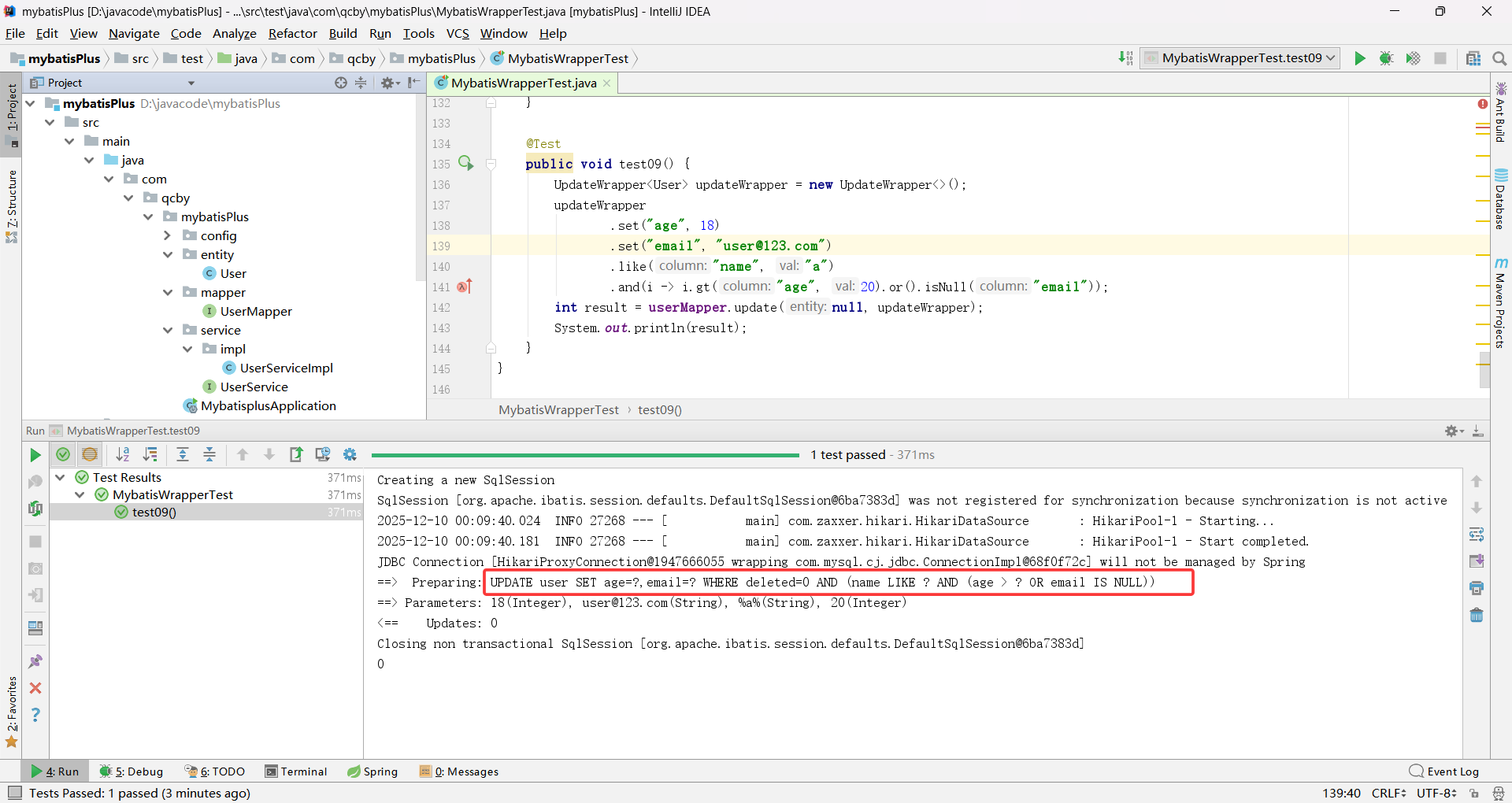The image size is (1512, 803).
Task: Open the Build menu
Action: click(343, 33)
